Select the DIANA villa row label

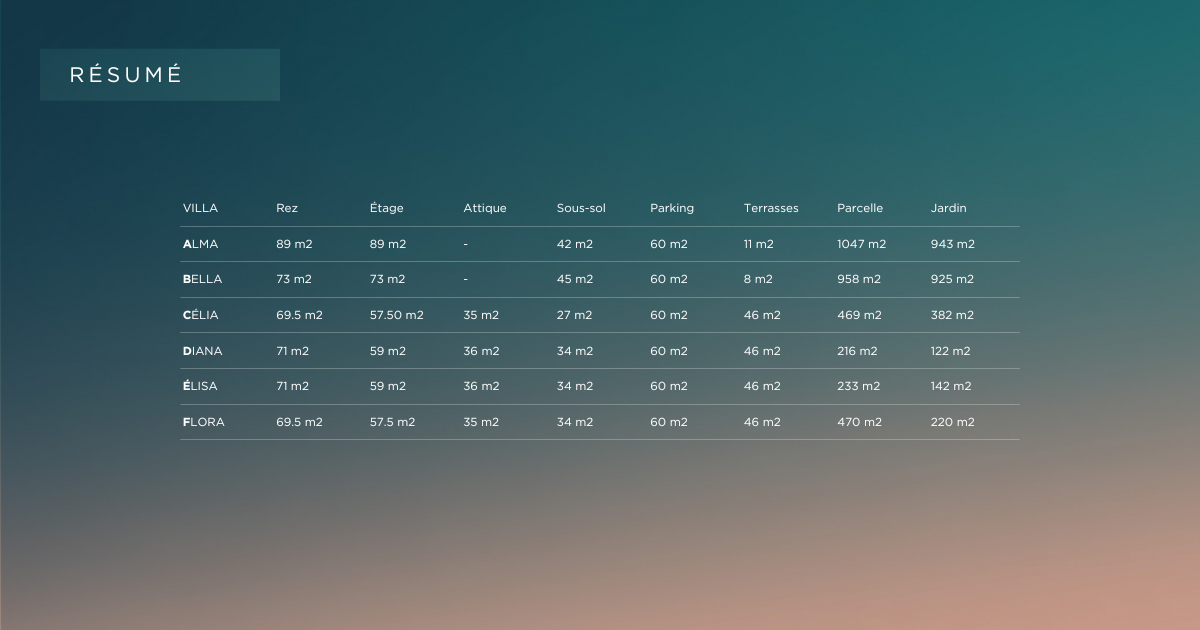[x=202, y=351]
